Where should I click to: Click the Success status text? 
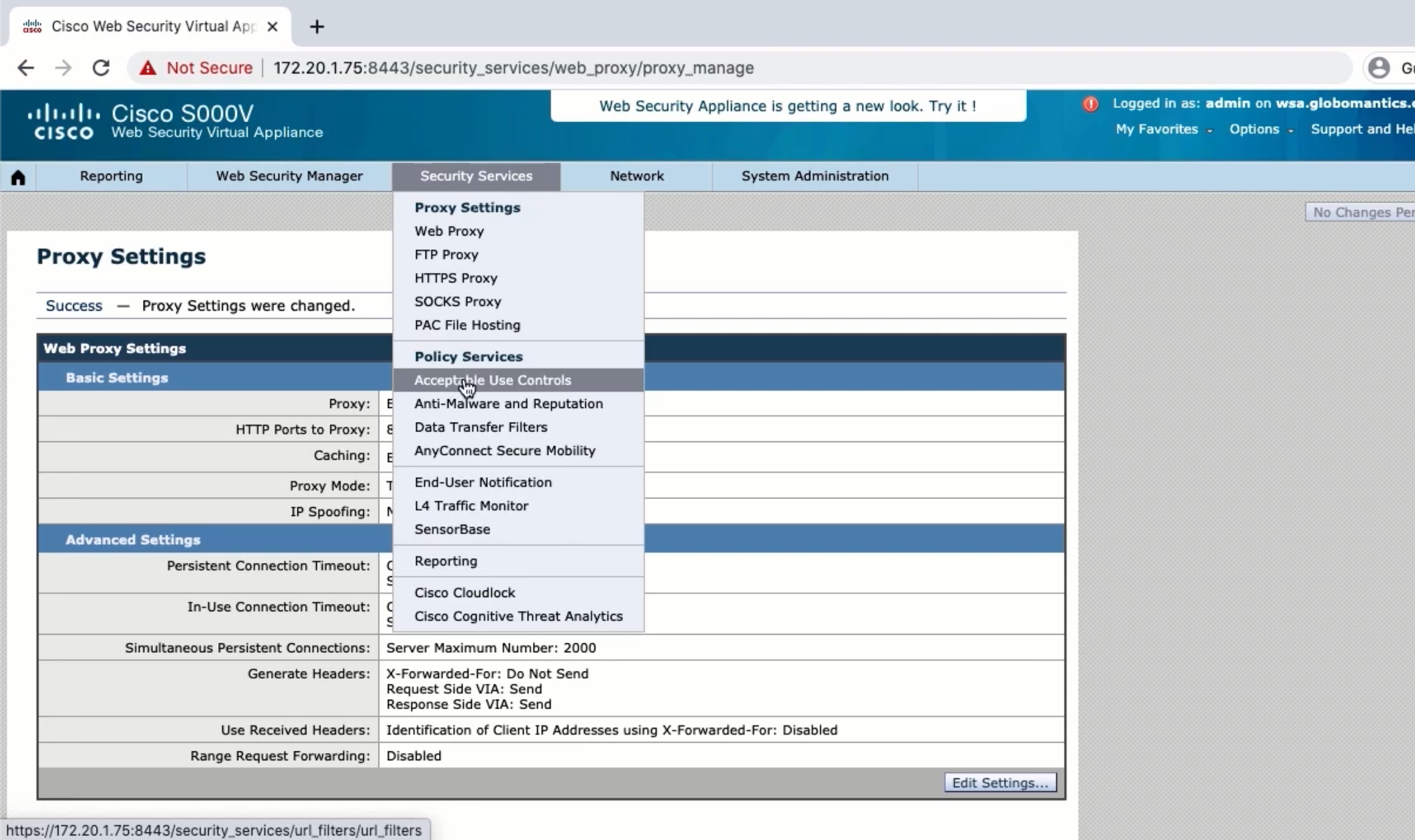74,305
